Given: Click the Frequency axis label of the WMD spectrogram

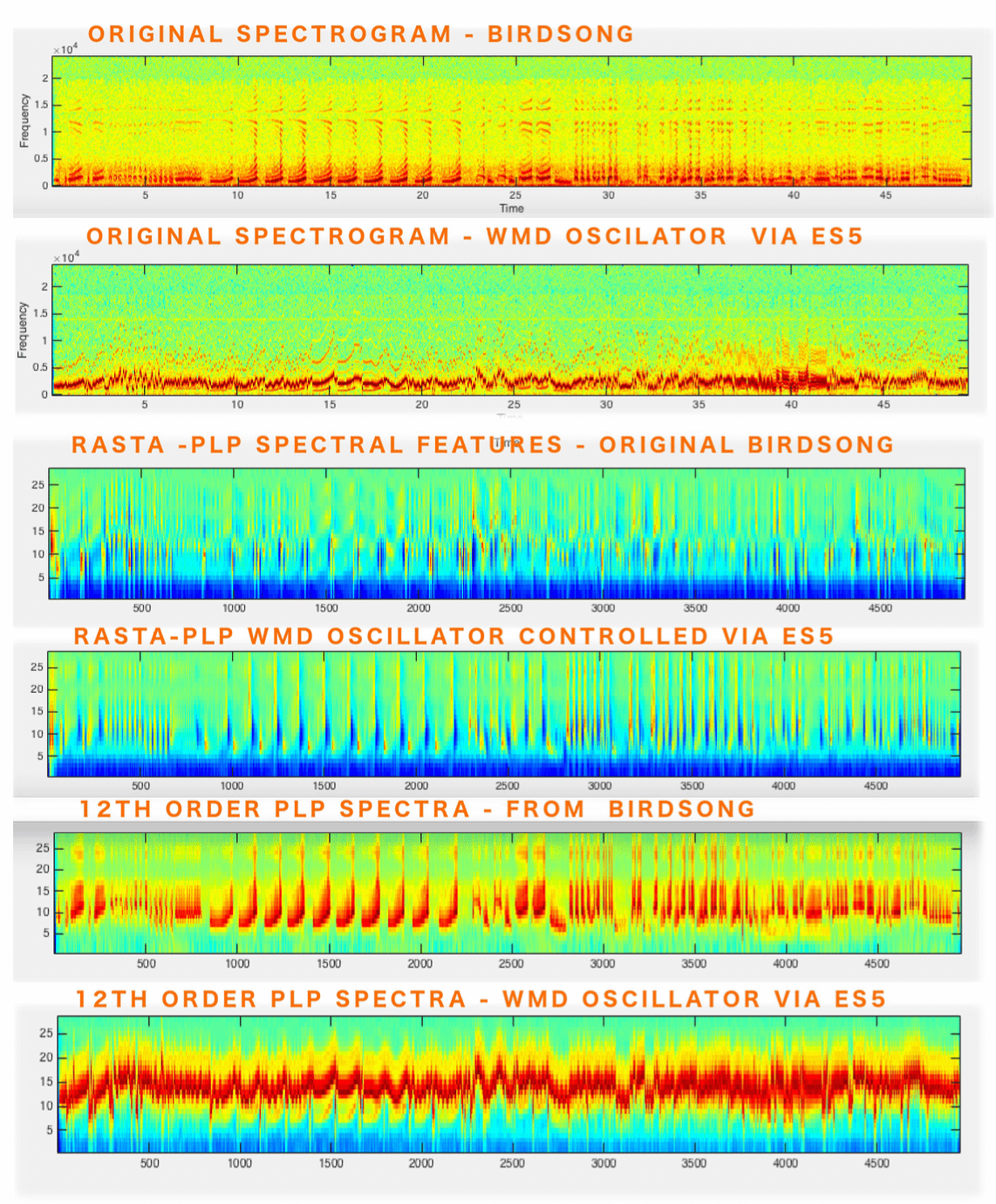Looking at the screenshot, I should click(x=23, y=330).
